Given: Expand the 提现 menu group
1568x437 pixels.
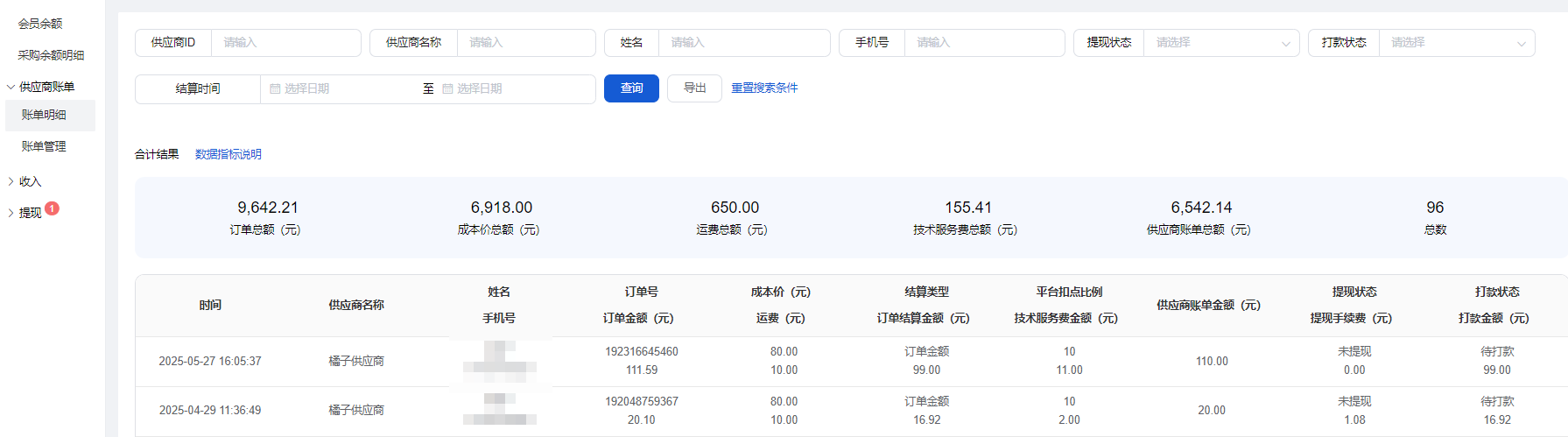Looking at the screenshot, I should 11,213.
